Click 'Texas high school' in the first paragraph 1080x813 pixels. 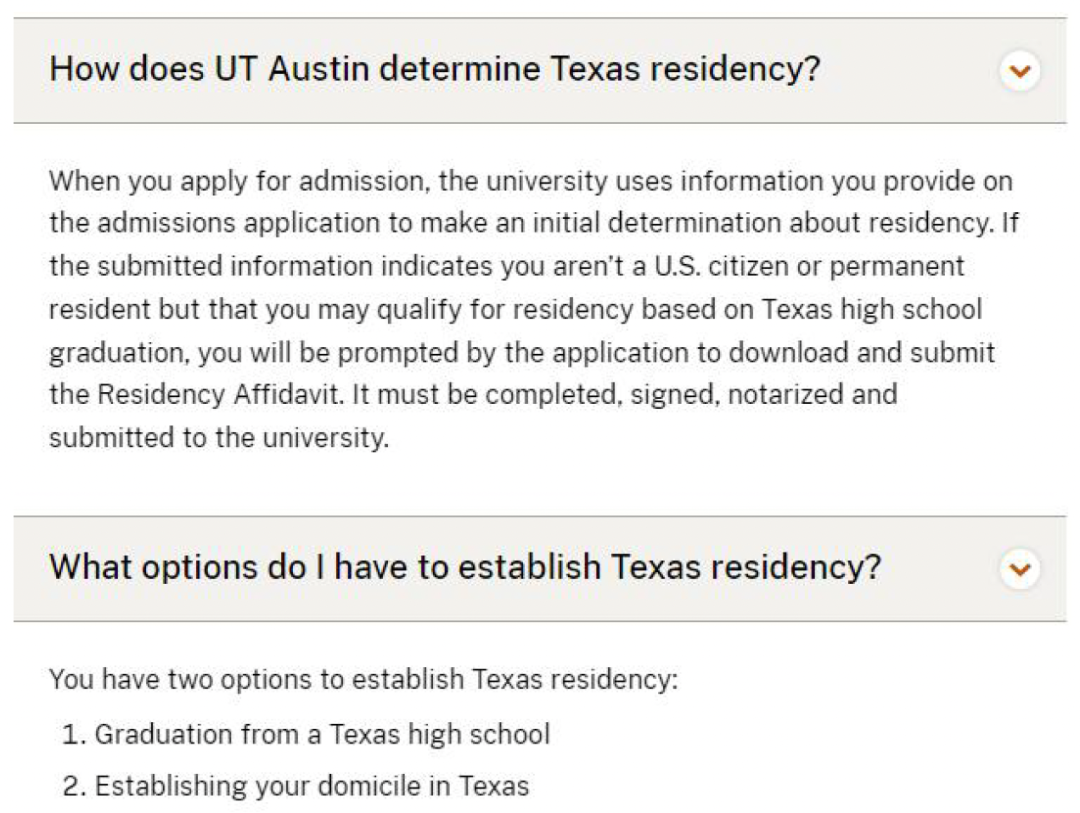pos(871,309)
